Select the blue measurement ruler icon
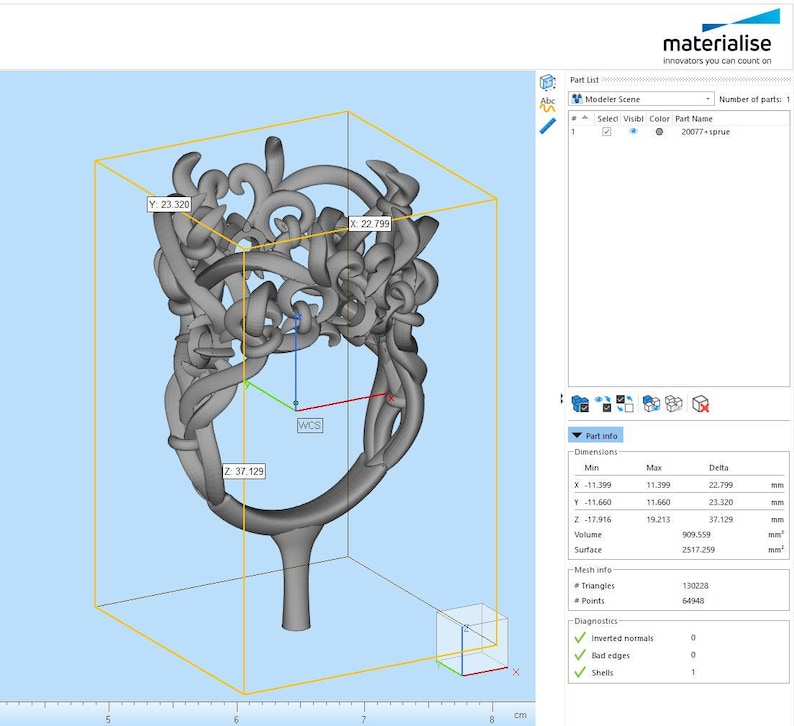Viewport: 794px width, 726px height. tap(547, 126)
